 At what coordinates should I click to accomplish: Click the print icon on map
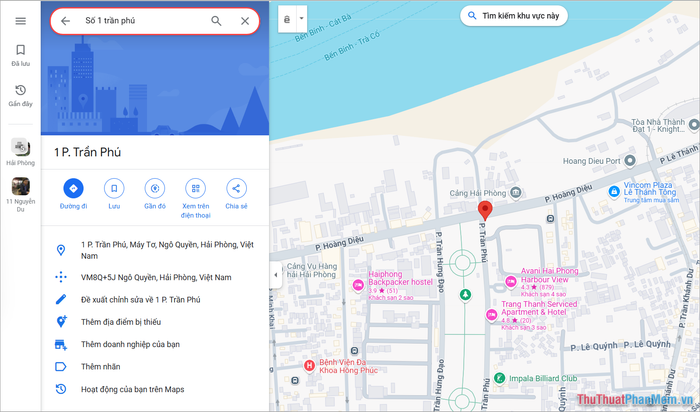pos(287,19)
